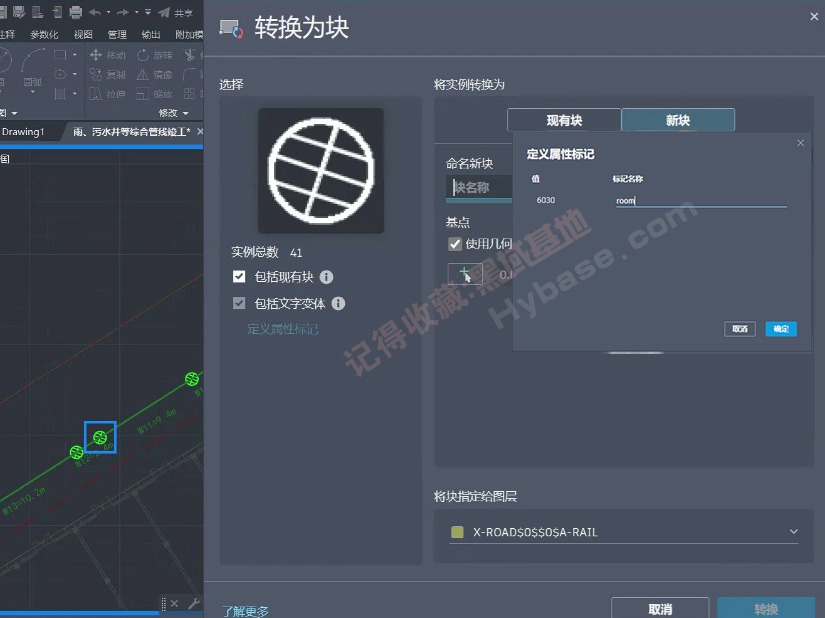Click the value 6030 in attribute dialog
Screen dimensions: 825x618
tap(546, 200)
